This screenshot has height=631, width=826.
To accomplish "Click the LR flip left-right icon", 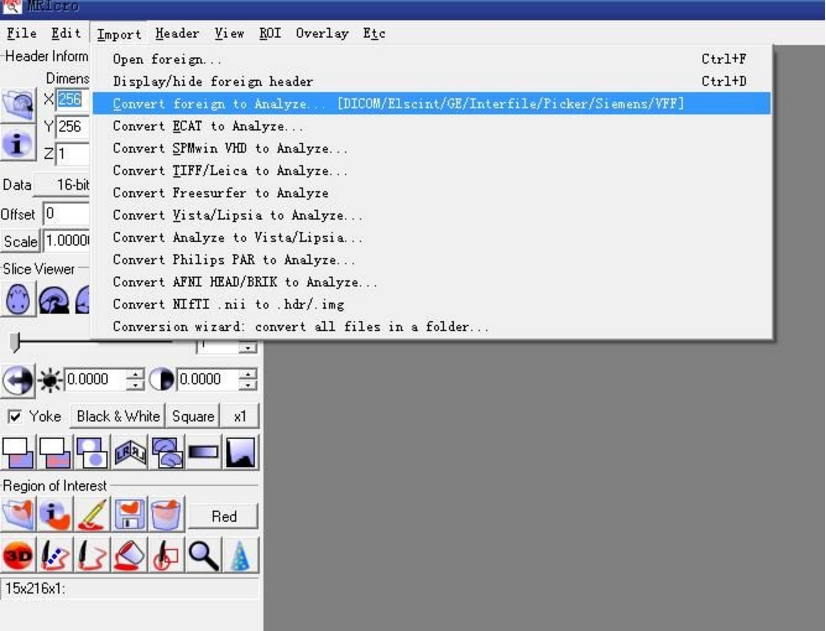I will coord(130,452).
